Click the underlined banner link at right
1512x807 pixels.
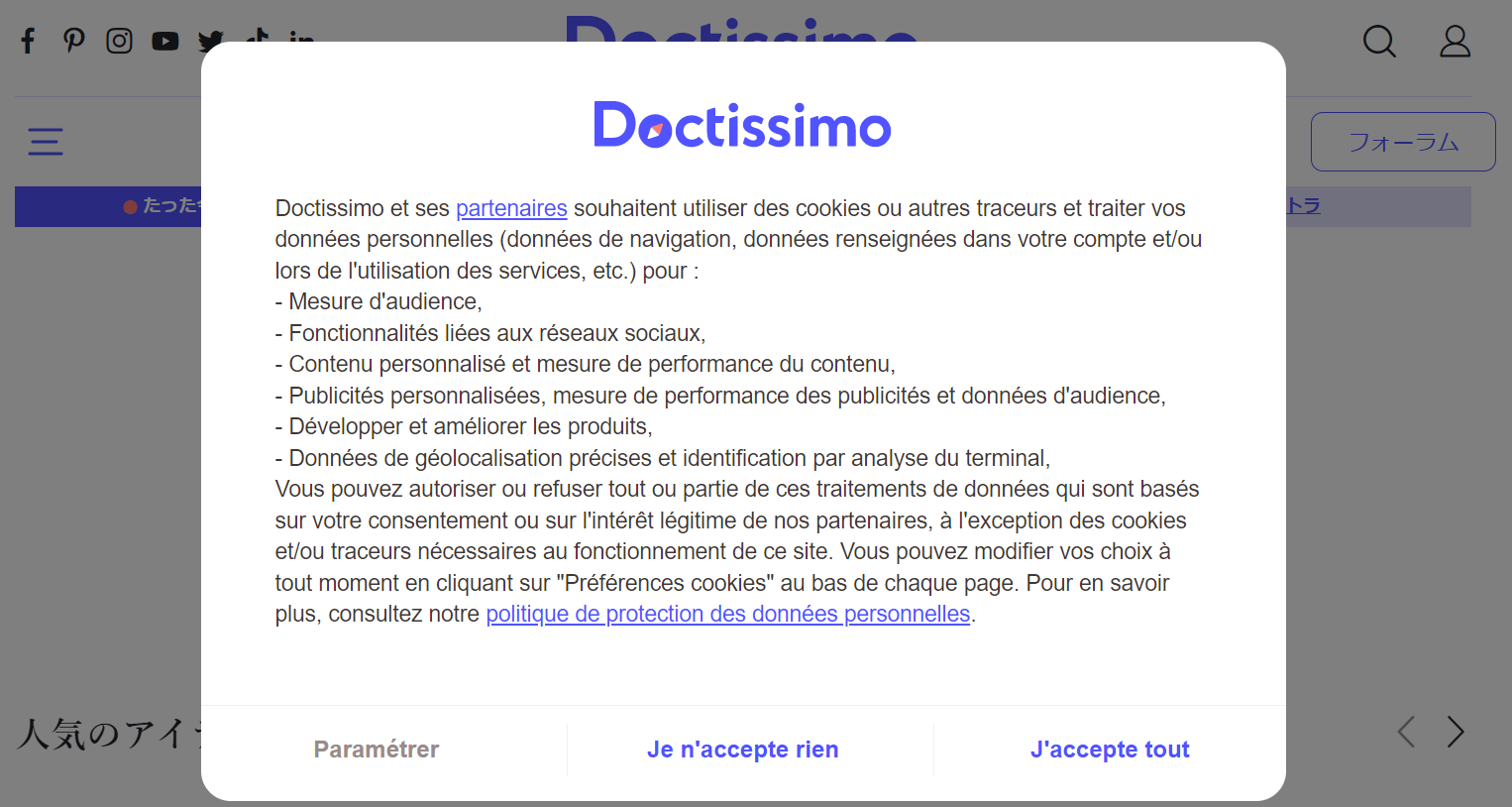tap(1304, 206)
